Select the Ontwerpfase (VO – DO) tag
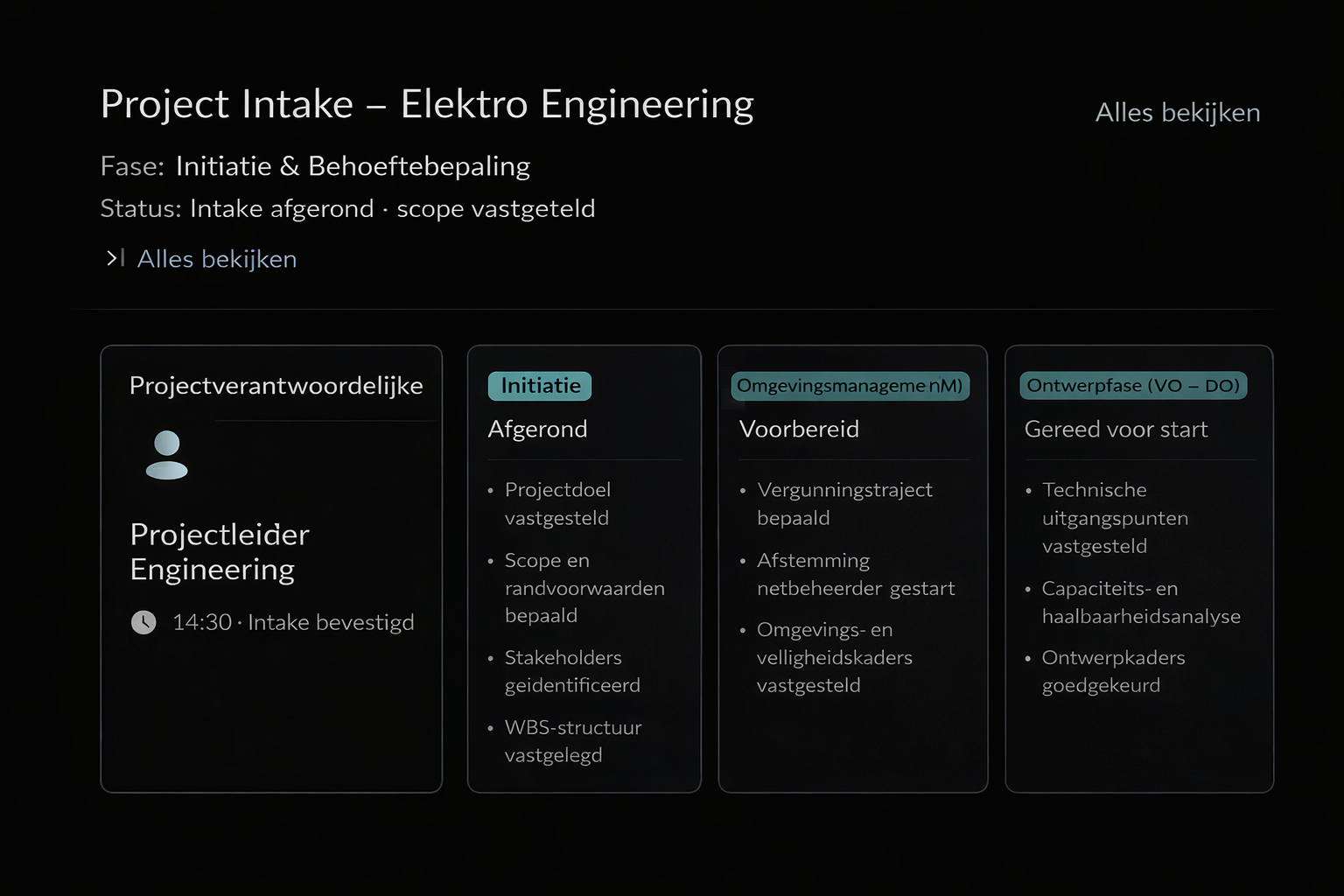Screen dimensions: 1344x896 click(x=1133, y=386)
